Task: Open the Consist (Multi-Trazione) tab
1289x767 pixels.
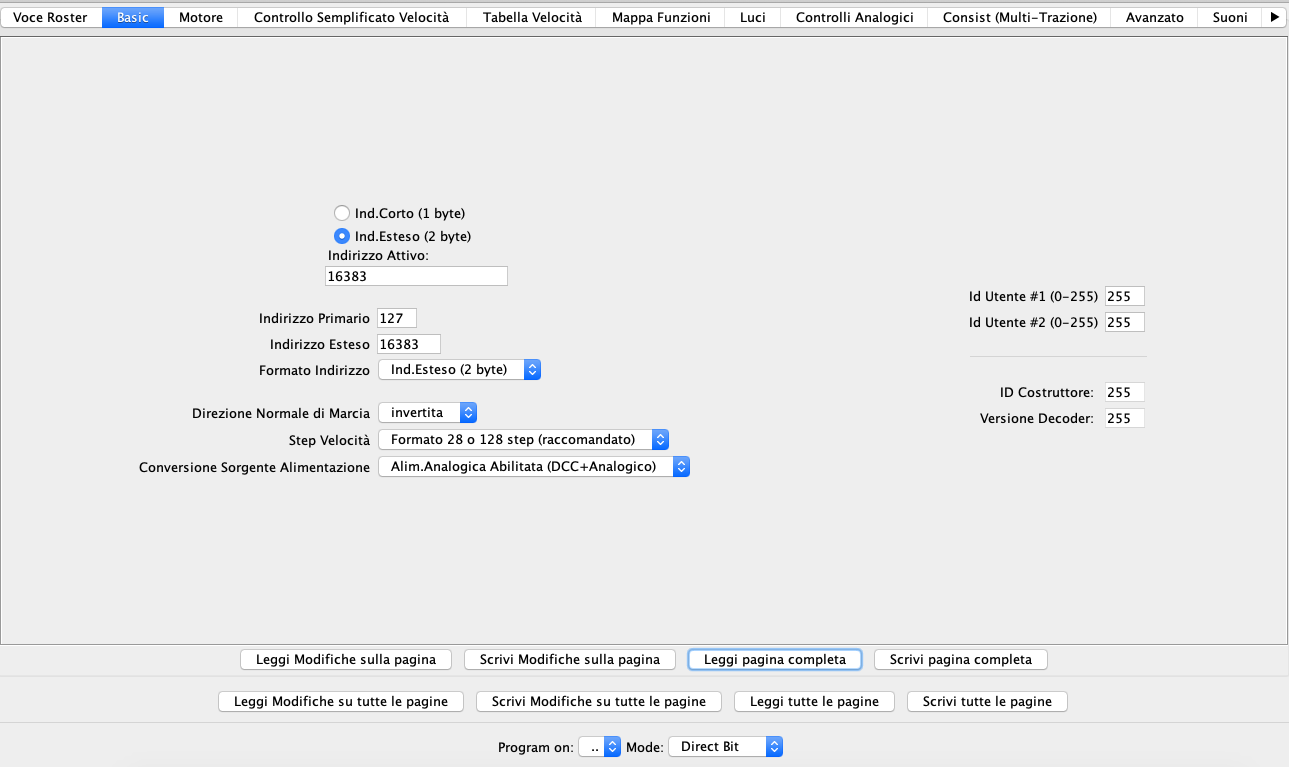Action: point(1017,17)
